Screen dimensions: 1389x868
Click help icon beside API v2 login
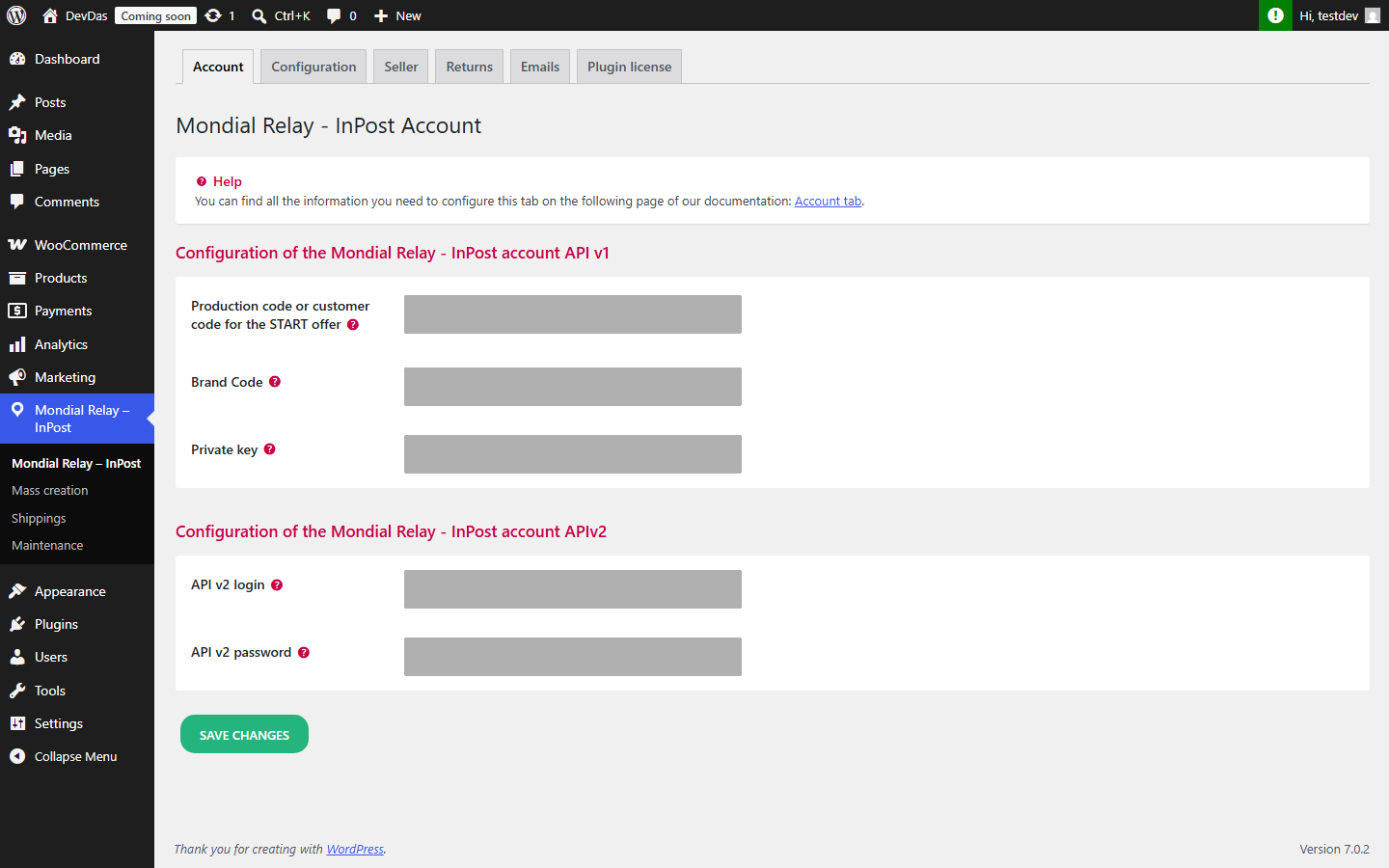pyautogui.click(x=277, y=584)
